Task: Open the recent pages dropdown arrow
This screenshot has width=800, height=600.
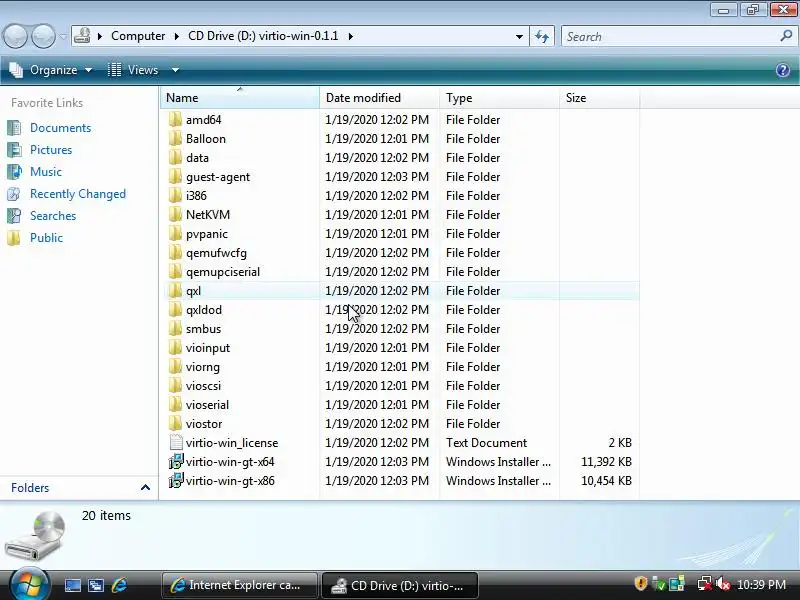Action: tap(63, 37)
